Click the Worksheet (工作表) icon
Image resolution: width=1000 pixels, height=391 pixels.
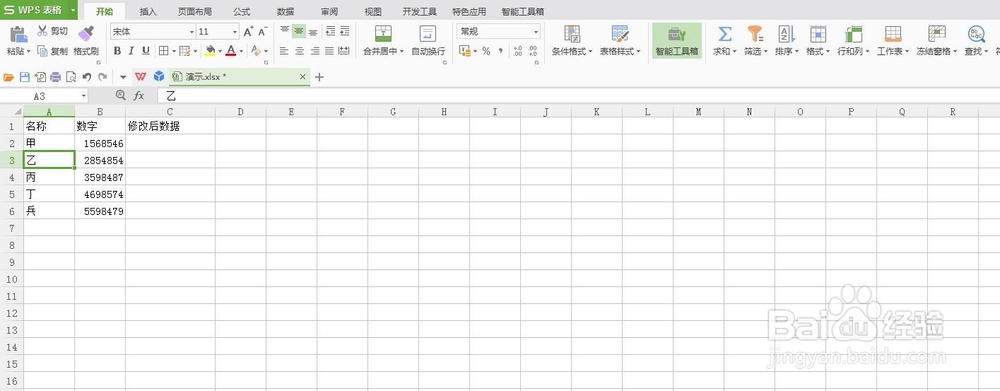point(893,34)
